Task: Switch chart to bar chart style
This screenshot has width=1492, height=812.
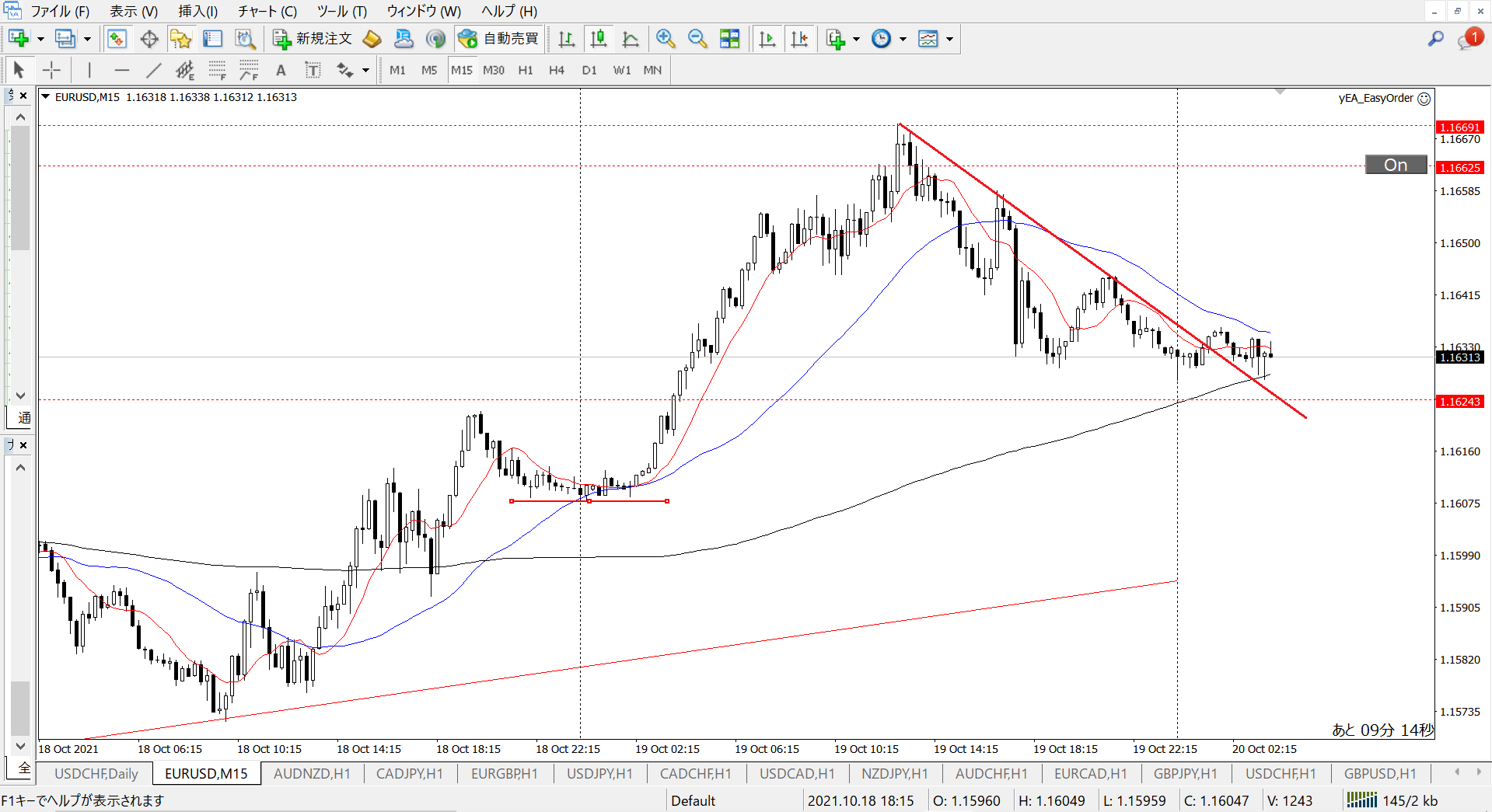Action: coord(567,38)
